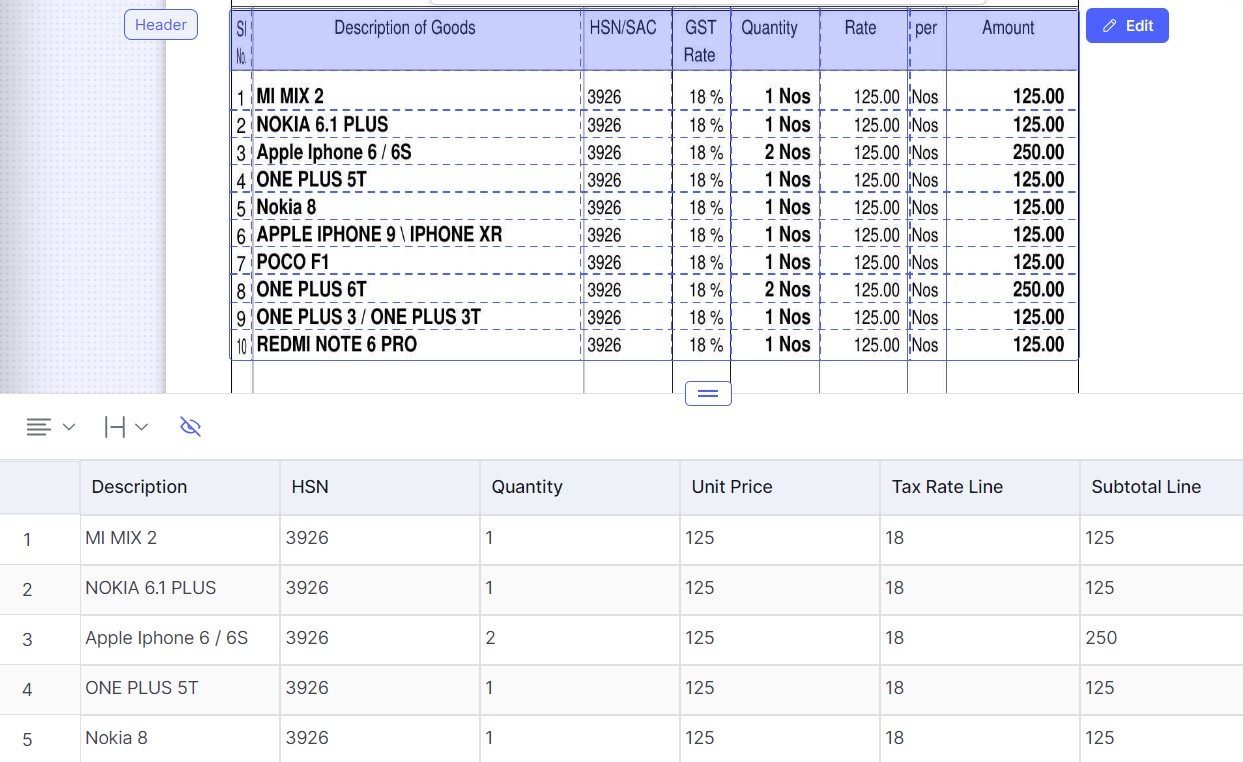The height and width of the screenshot is (762, 1243).
Task: Select the Quantity column header
Action: click(x=580, y=487)
